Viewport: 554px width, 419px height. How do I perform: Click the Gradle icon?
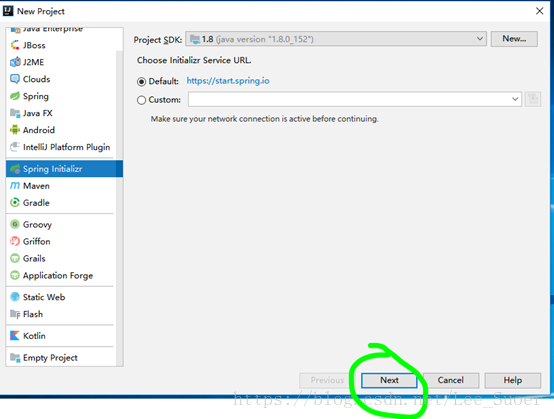(x=15, y=203)
